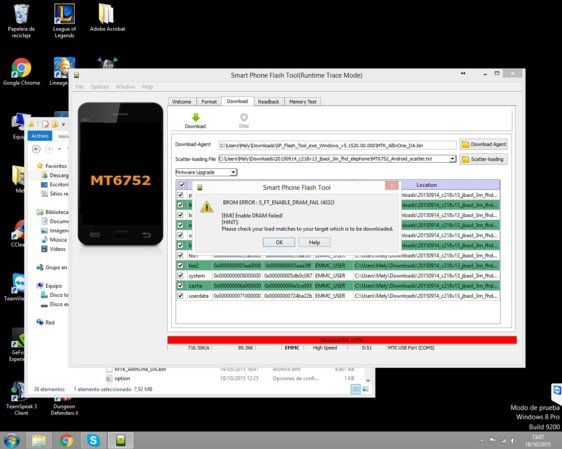This screenshot has height=449, width=562.
Task: Click the Stop icon in Flash Tool
Action: 244,117
